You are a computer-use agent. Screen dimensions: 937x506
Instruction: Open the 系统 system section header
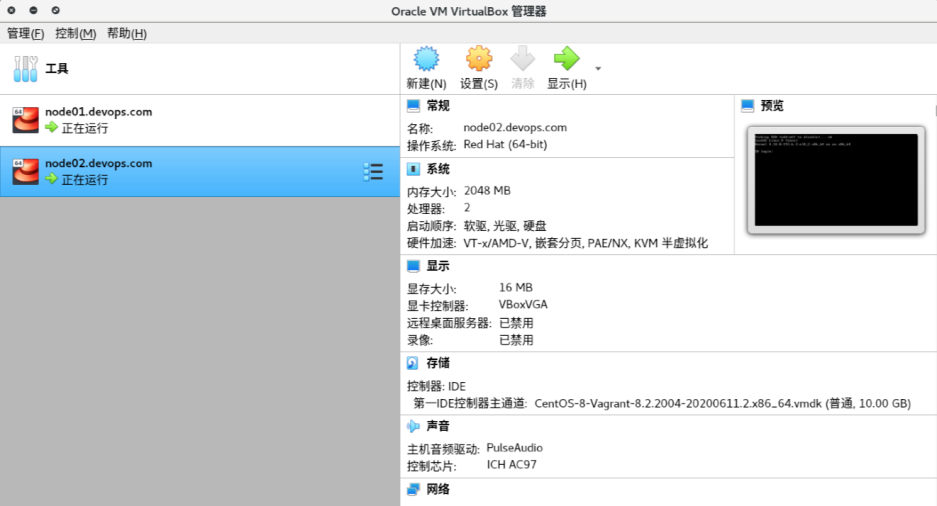(x=438, y=169)
